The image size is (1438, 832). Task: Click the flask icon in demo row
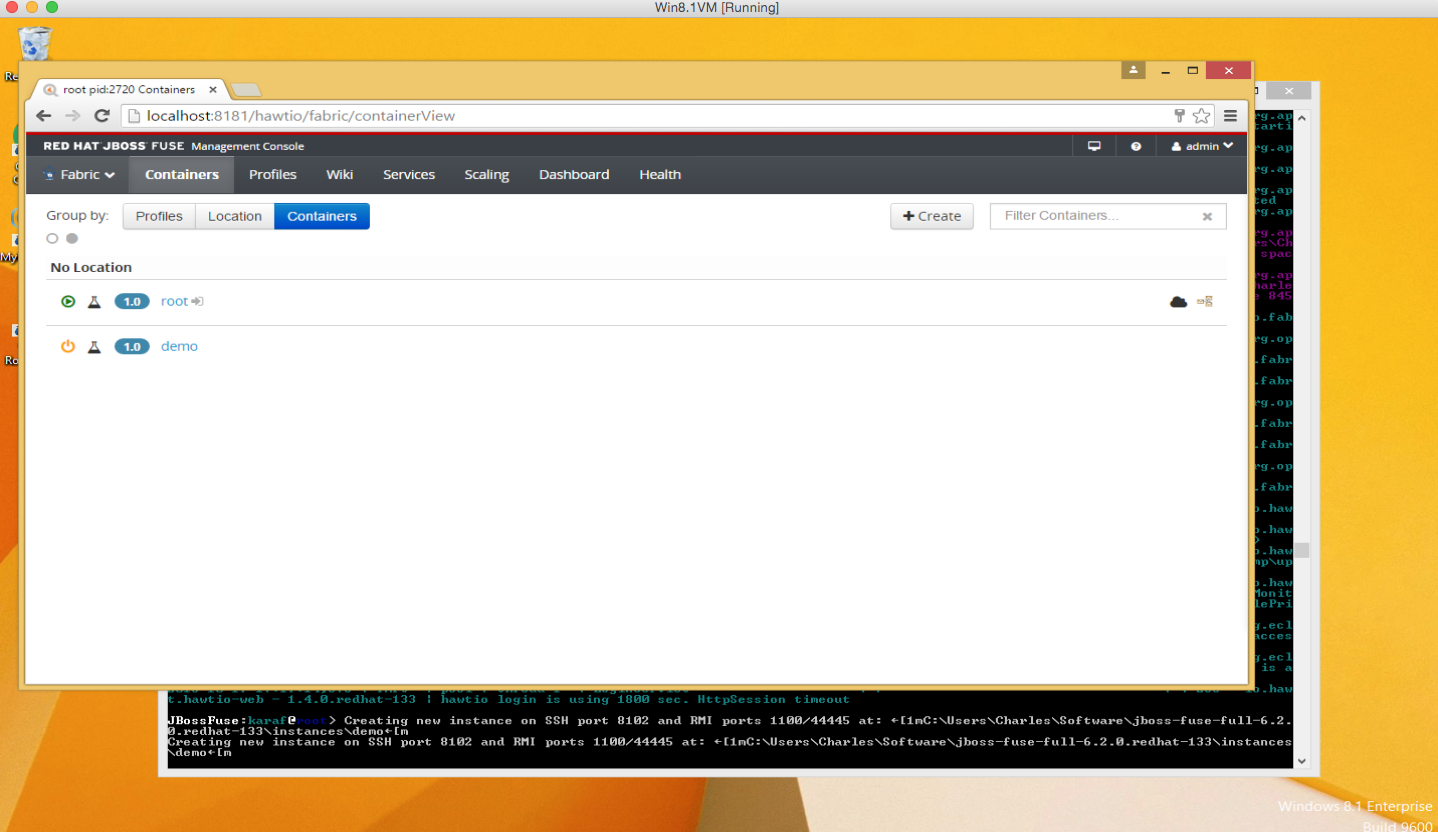94,346
